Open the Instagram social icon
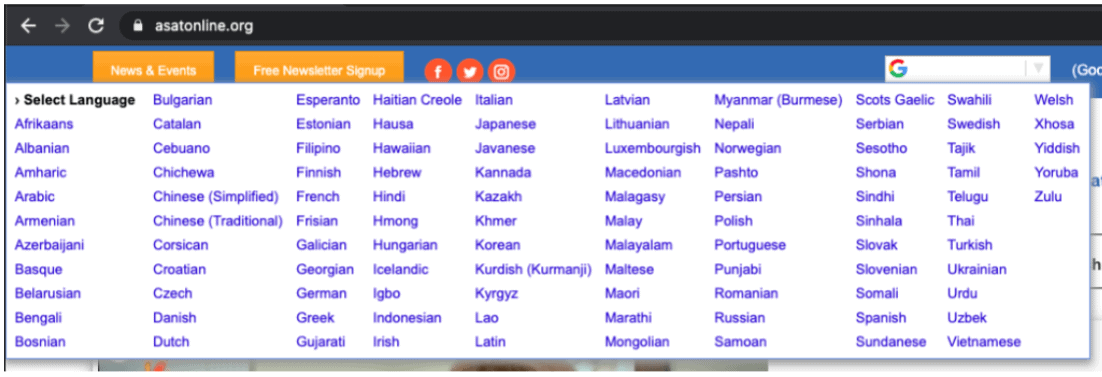This screenshot has height=377, width=1102. 501,71
